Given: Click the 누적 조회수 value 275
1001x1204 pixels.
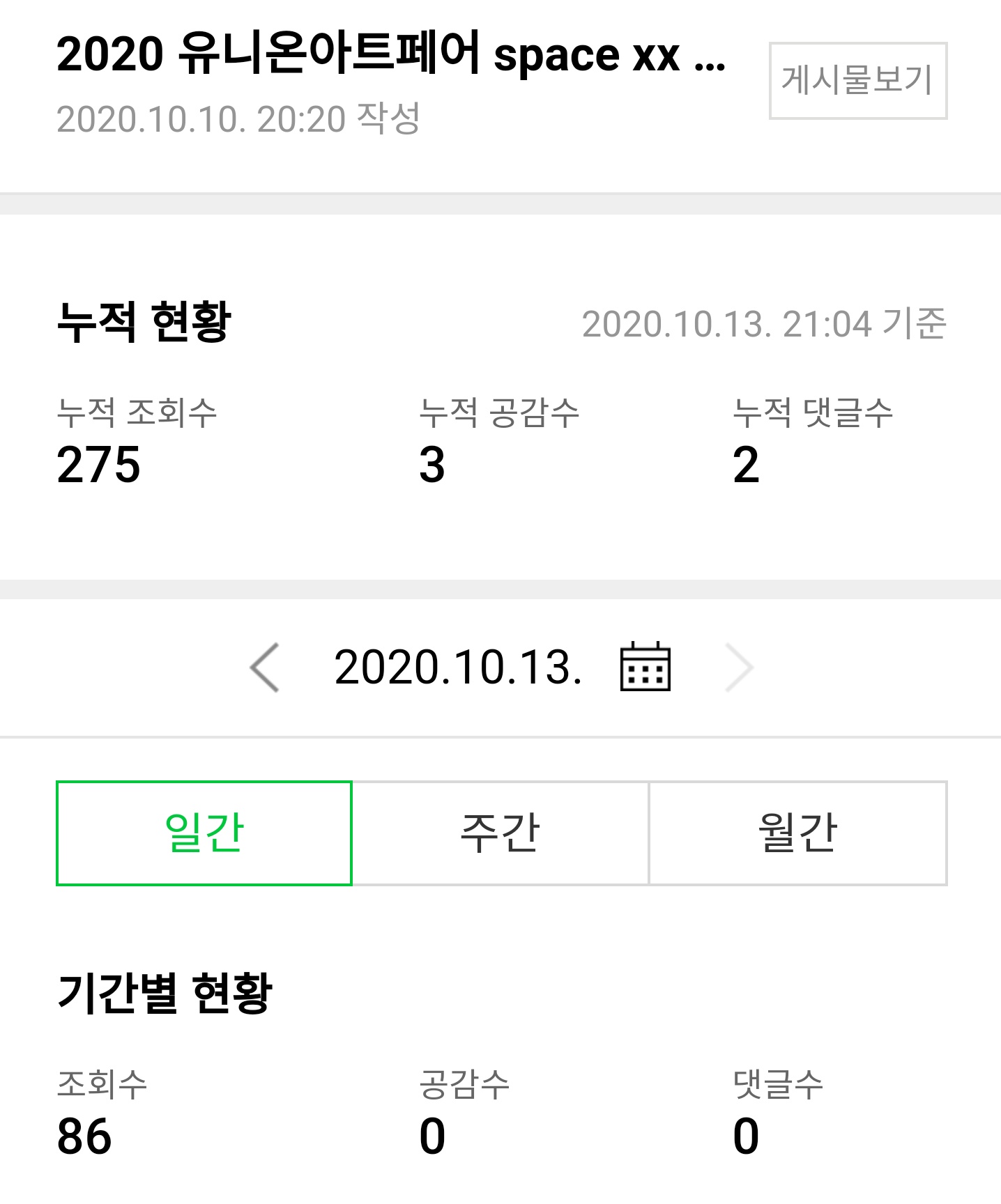Looking at the screenshot, I should 98,465.
